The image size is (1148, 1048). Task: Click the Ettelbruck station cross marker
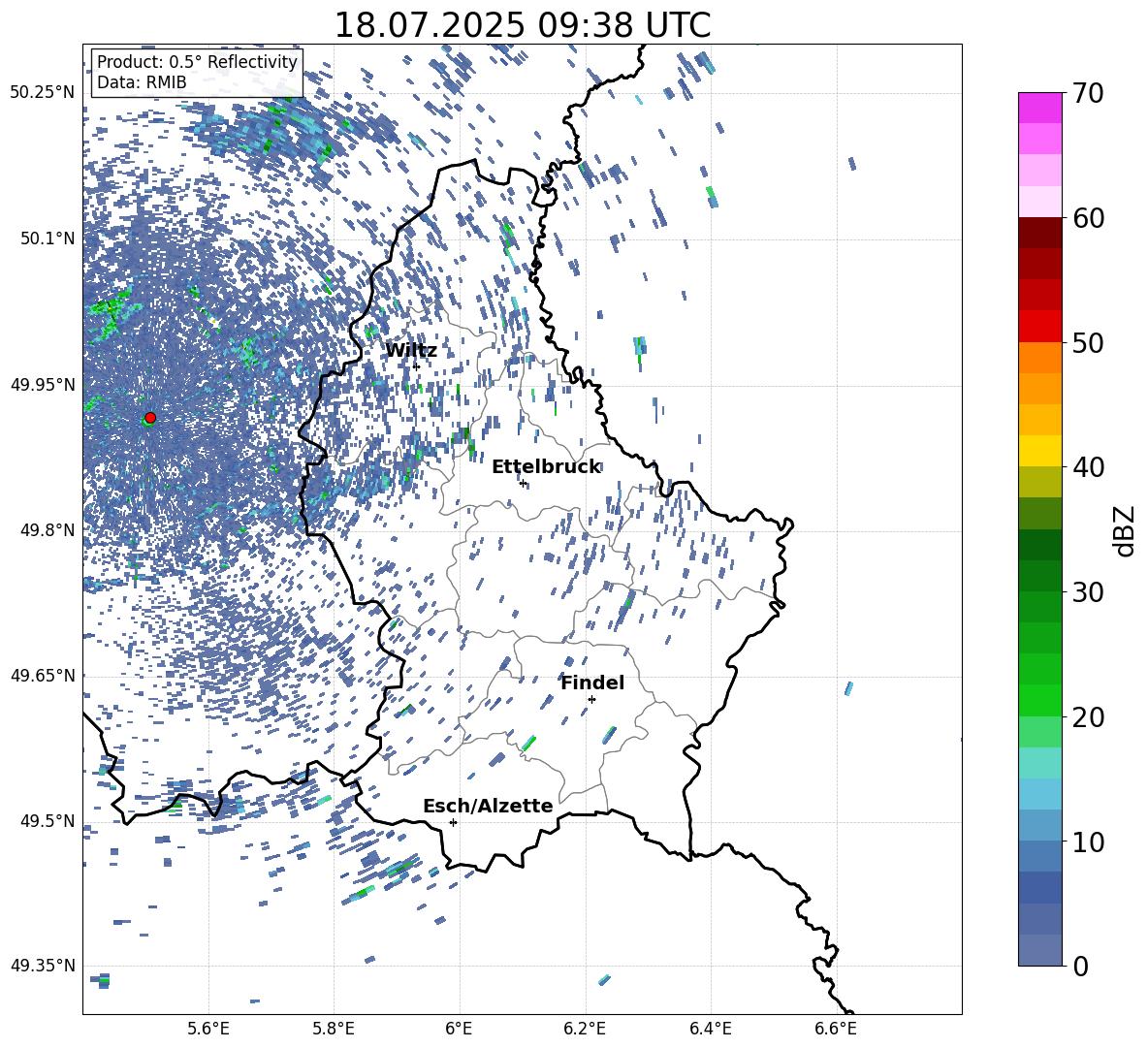click(x=523, y=483)
